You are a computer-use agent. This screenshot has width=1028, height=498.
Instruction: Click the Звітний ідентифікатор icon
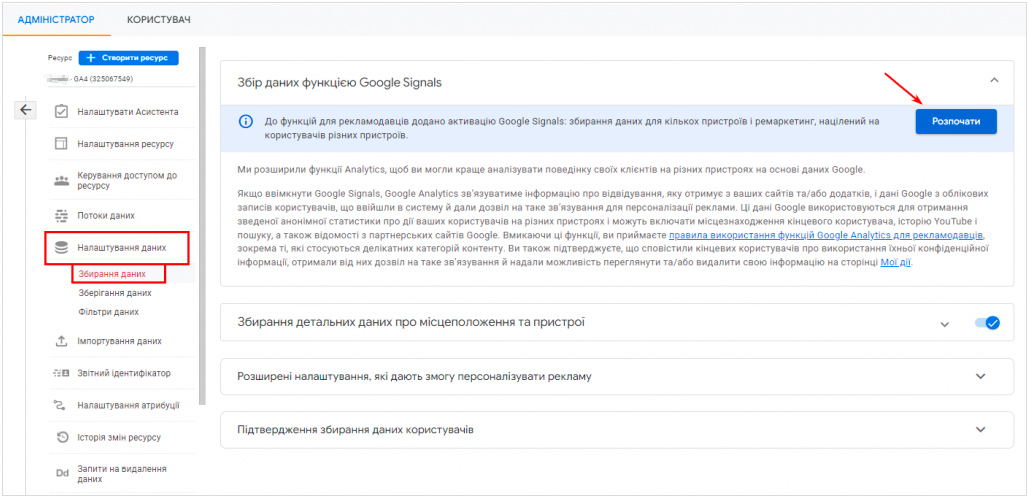coord(62,374)
